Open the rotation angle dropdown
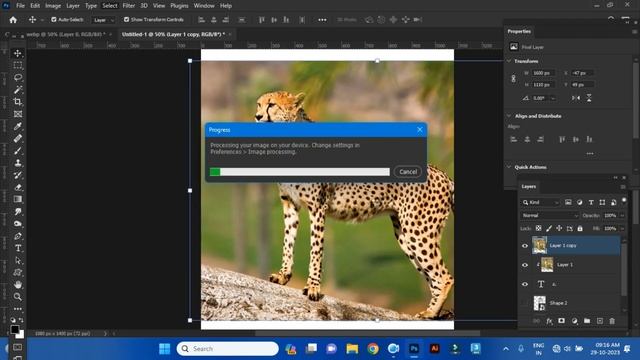The height and width of the screenshot is (360, 640). tap(553, 98)
